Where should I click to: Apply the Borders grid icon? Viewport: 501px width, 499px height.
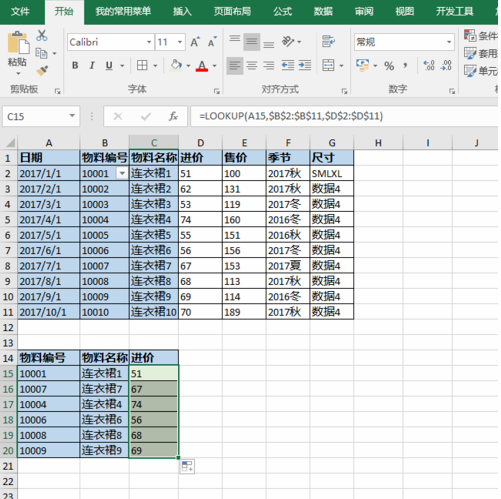(142, 65)
